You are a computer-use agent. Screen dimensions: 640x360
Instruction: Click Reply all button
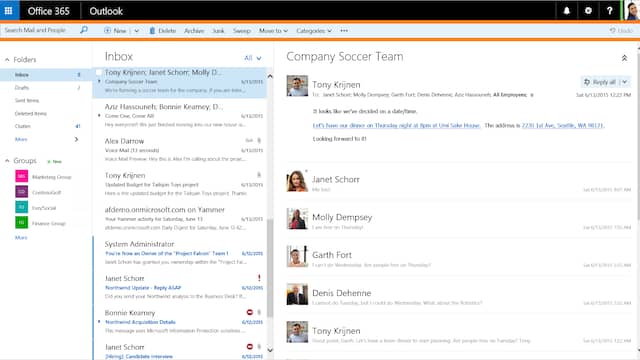coord(599,82)
